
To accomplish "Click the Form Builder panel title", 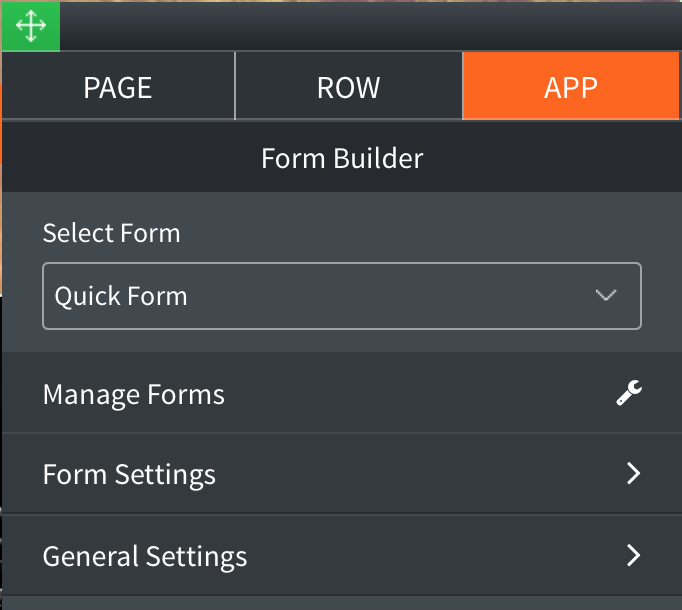I will click(342, 158).
